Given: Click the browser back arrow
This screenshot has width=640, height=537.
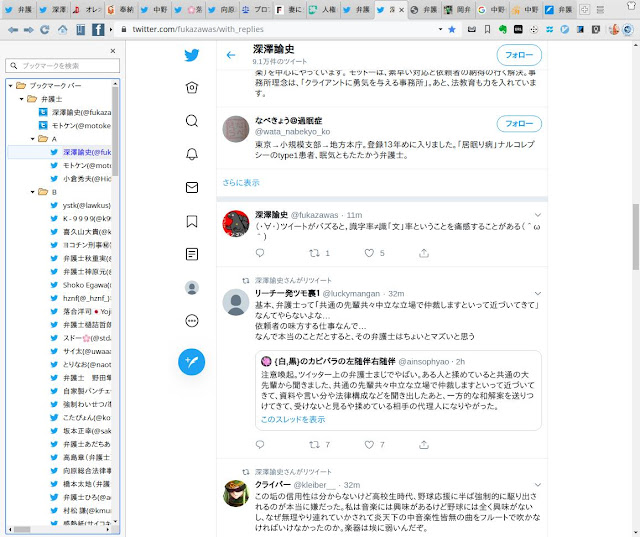Looking at the screenshot, I should pyautogui.click(x=13, y=29).
